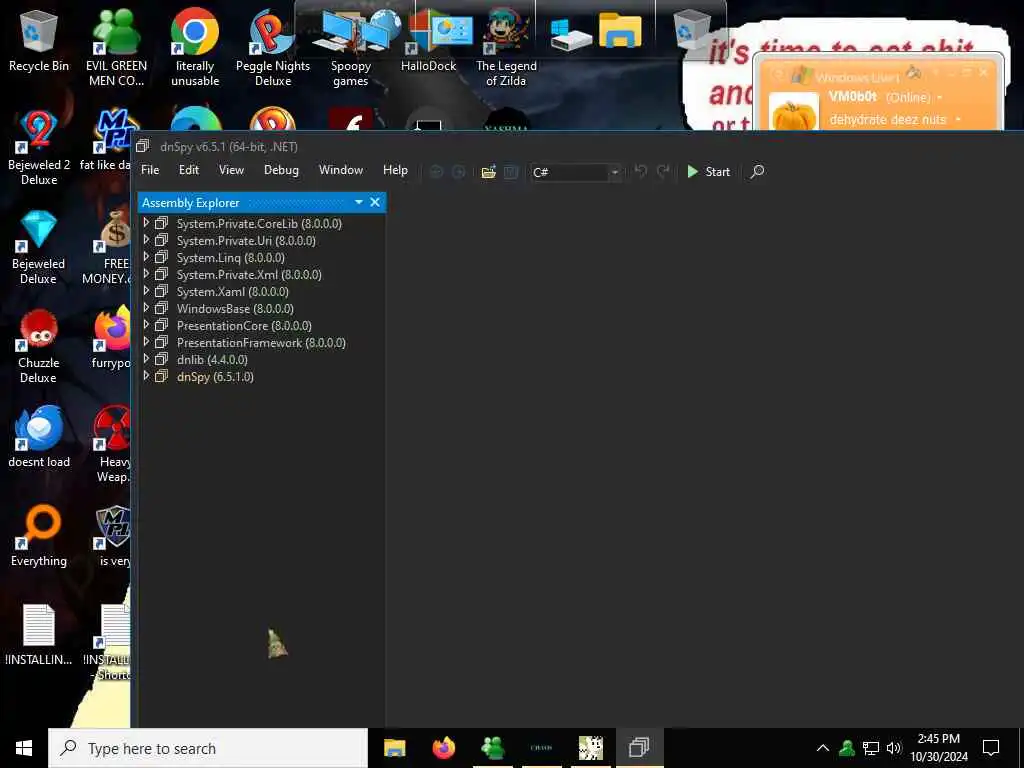Open the Debug menu
Screen dimensions: 1024x768
281,170
